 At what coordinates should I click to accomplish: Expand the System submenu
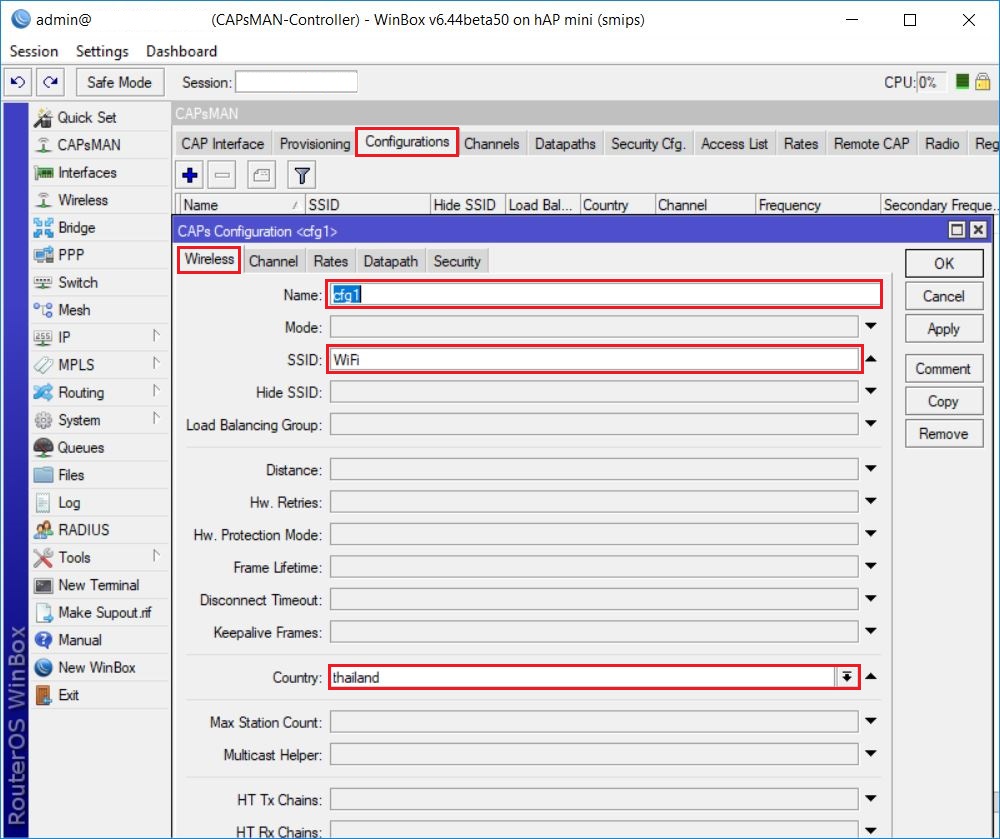[156, 418]
